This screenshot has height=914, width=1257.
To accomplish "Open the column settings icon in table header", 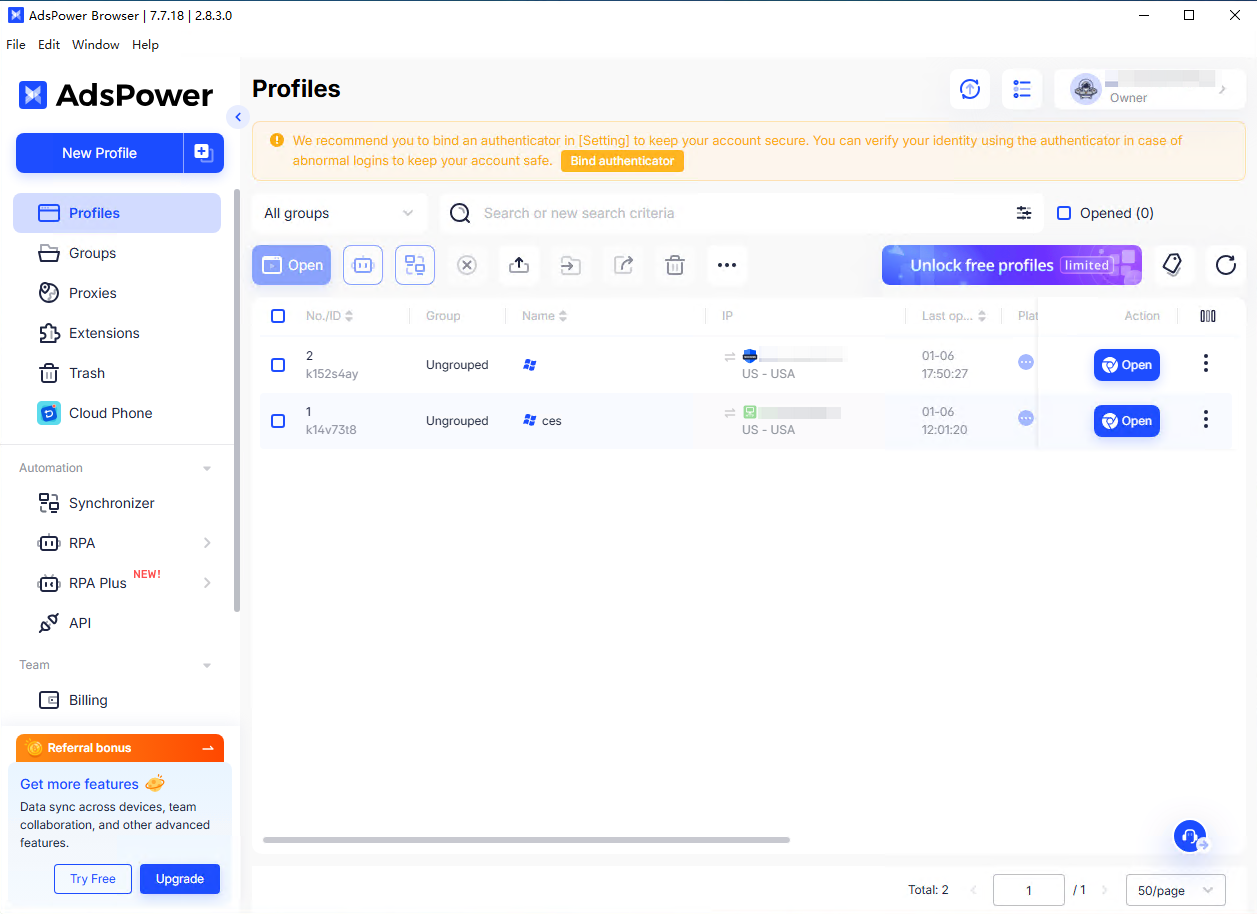I will click(1208, 316).
